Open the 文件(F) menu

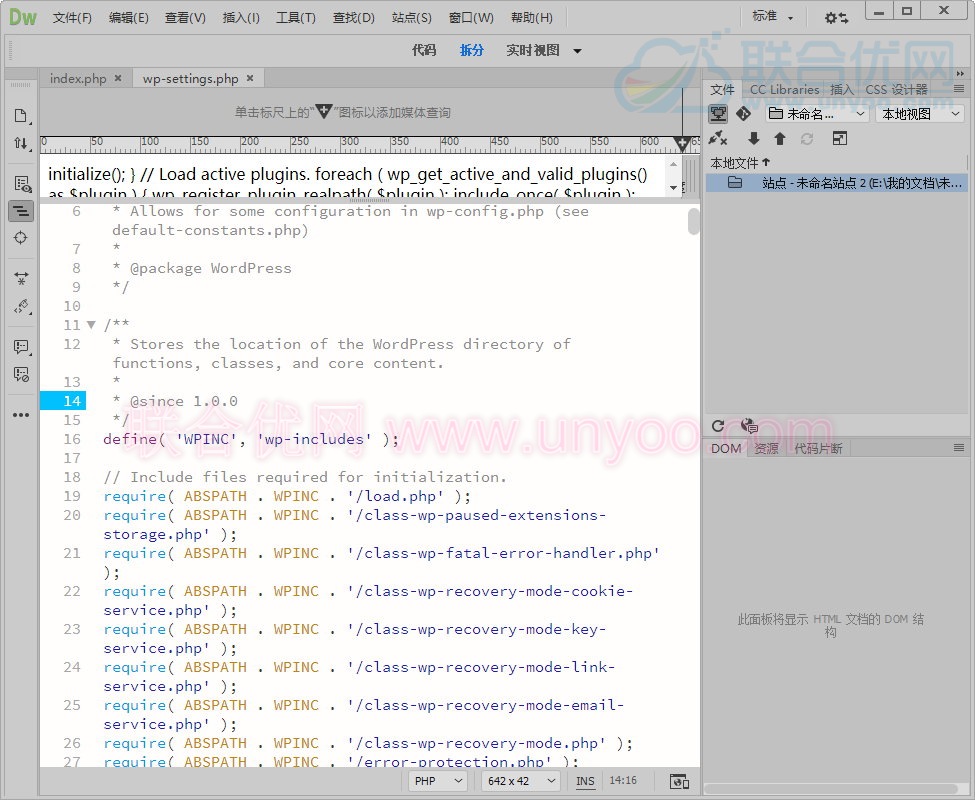pos(72,17)
